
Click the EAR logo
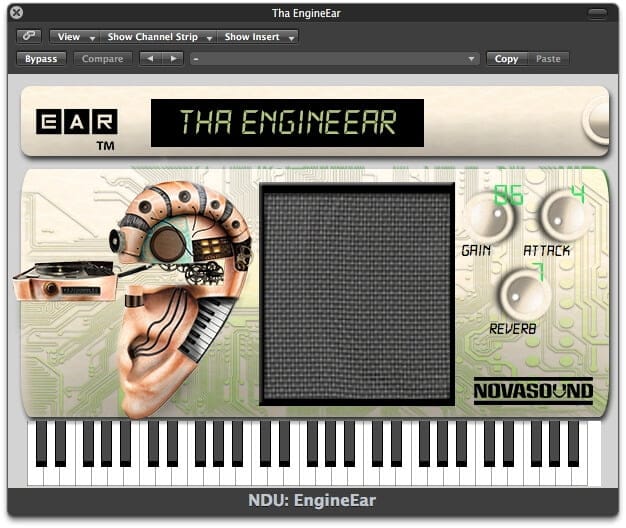pos(76,121)
